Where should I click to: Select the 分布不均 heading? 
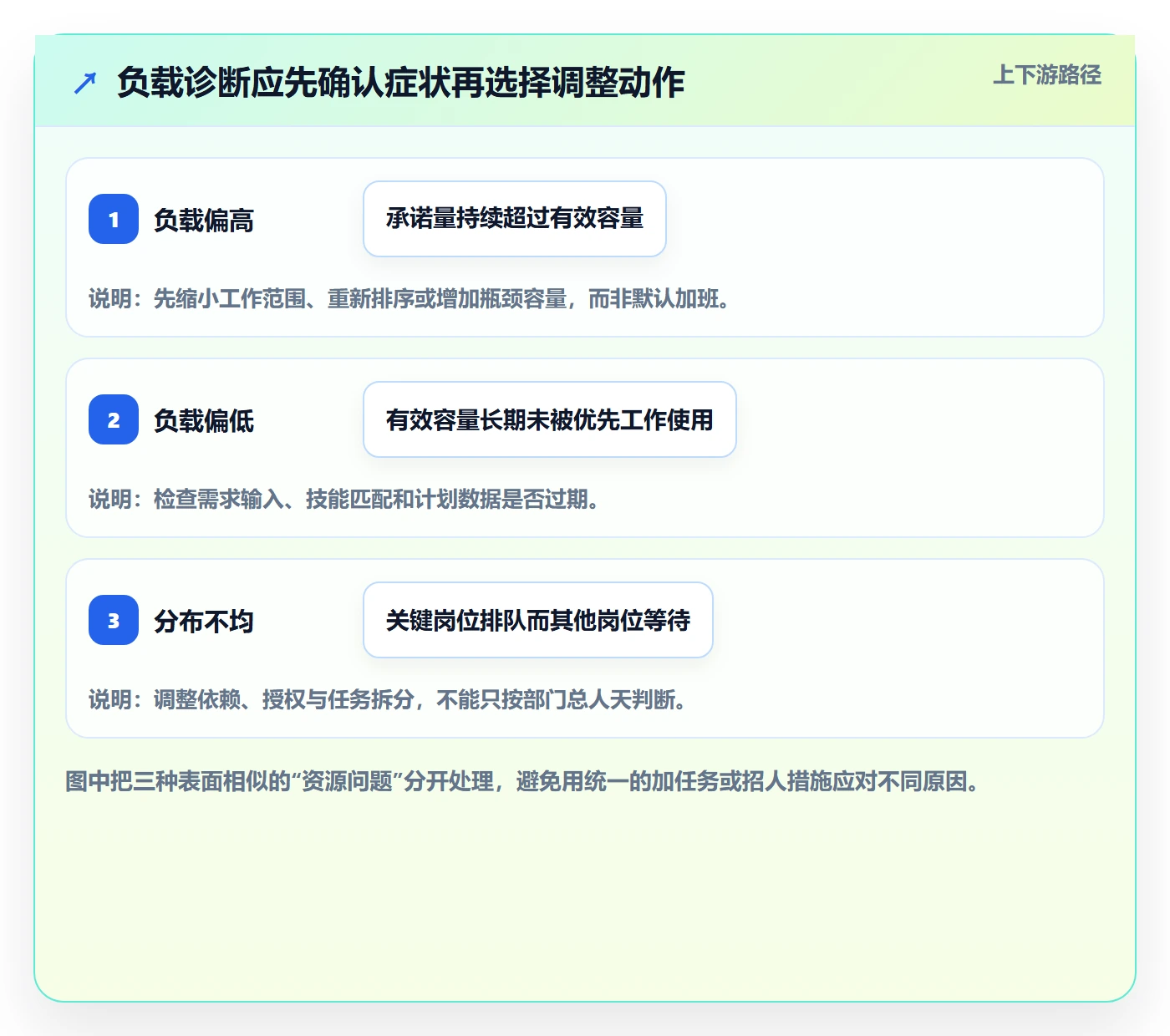tap(204, 622)
